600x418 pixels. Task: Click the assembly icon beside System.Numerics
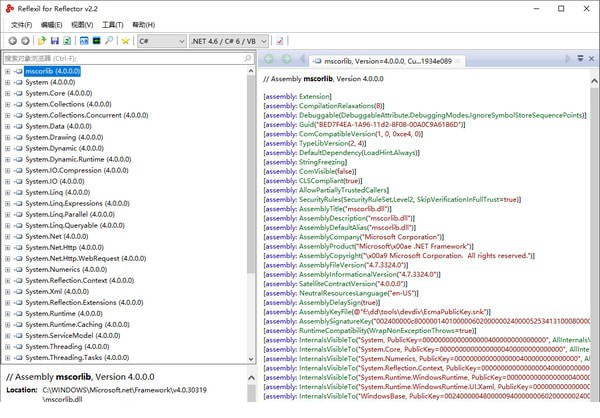point(18,269)
